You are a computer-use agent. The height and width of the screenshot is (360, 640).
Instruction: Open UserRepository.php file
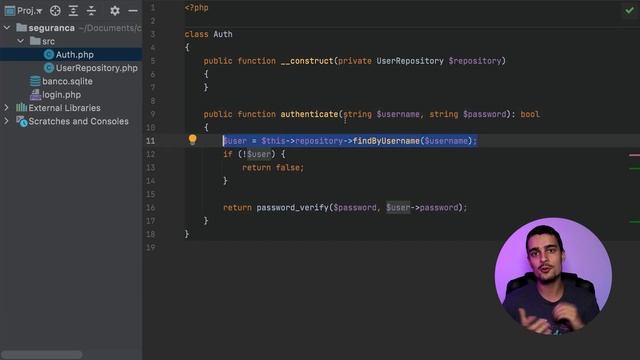96,68
